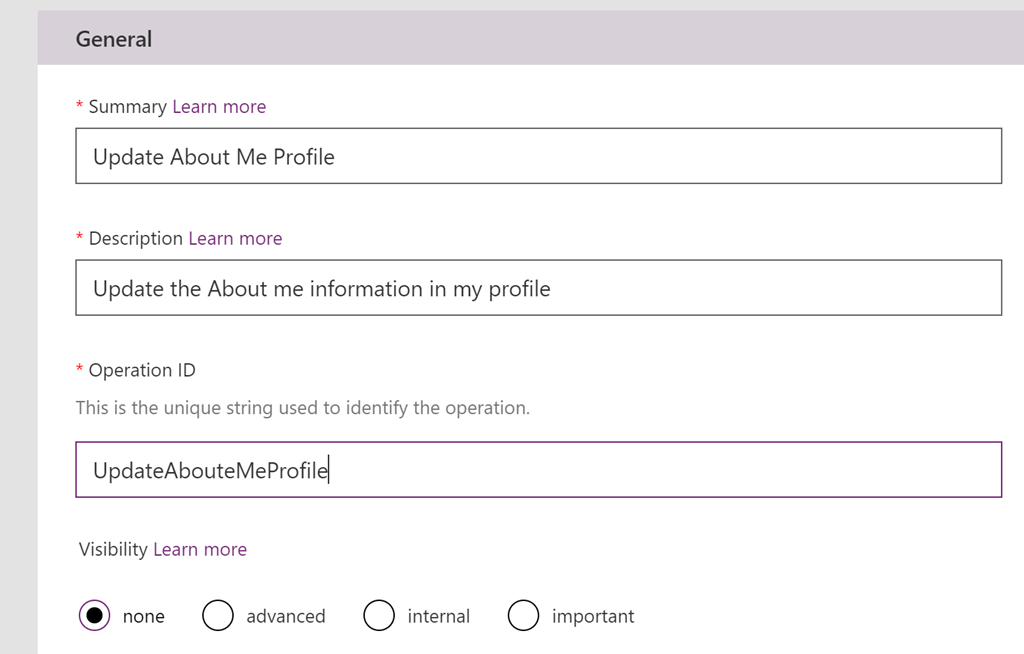Click the "advanced" option text label
Viewport: 1024px width, 654px height.
click(x=286, y=616)
